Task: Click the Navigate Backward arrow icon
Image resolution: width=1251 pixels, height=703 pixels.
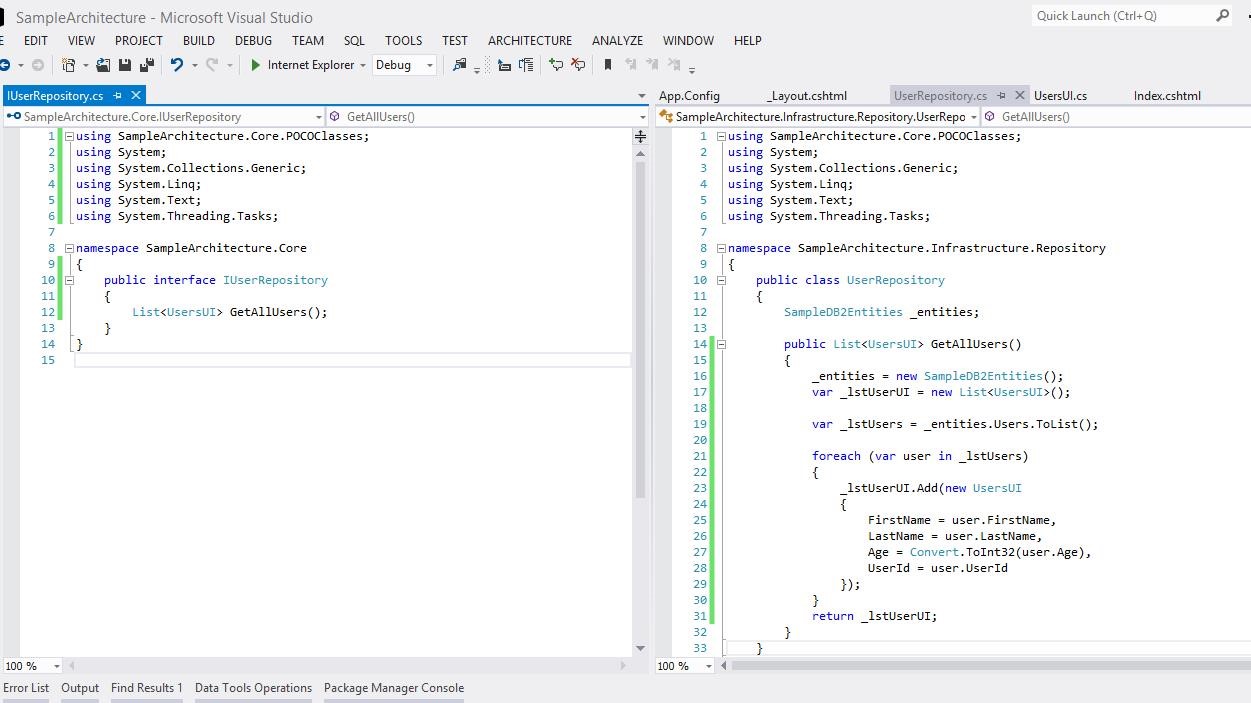Action: (5, 65)
